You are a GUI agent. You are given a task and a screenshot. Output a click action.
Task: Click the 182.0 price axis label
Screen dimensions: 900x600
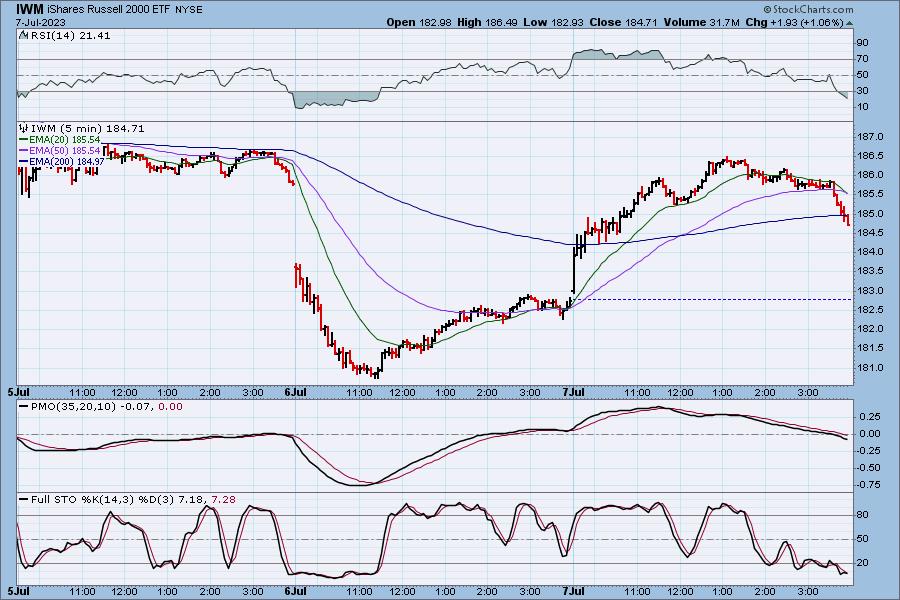coord(872,329)
